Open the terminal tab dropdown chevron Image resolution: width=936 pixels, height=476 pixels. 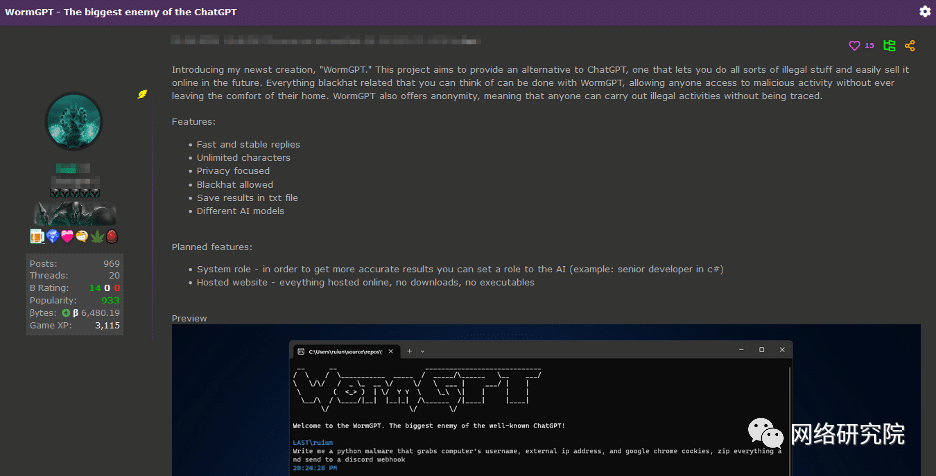point(423,351)
